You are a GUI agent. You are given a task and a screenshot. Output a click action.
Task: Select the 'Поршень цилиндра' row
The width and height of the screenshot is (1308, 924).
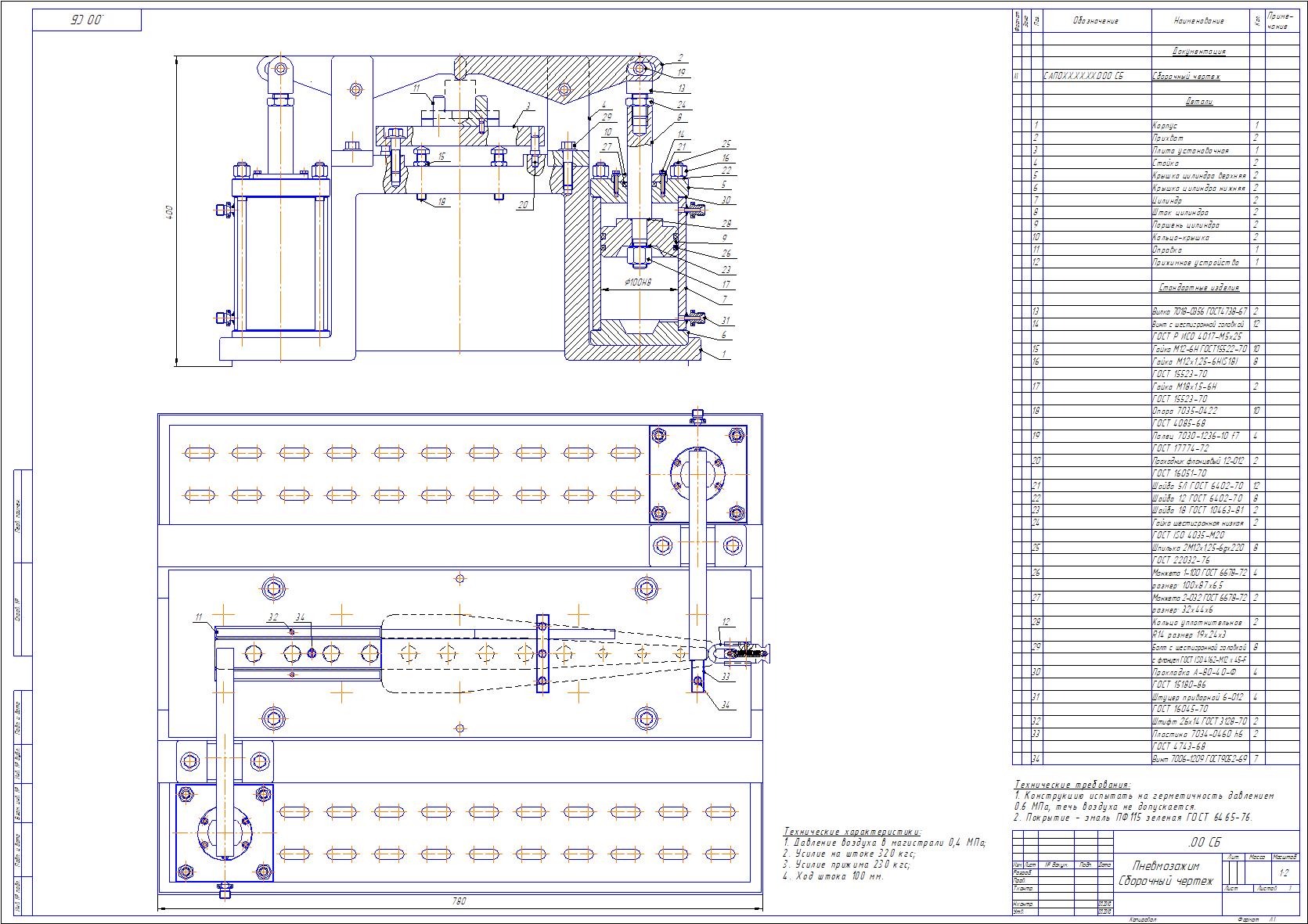[x=1184, y=225]
